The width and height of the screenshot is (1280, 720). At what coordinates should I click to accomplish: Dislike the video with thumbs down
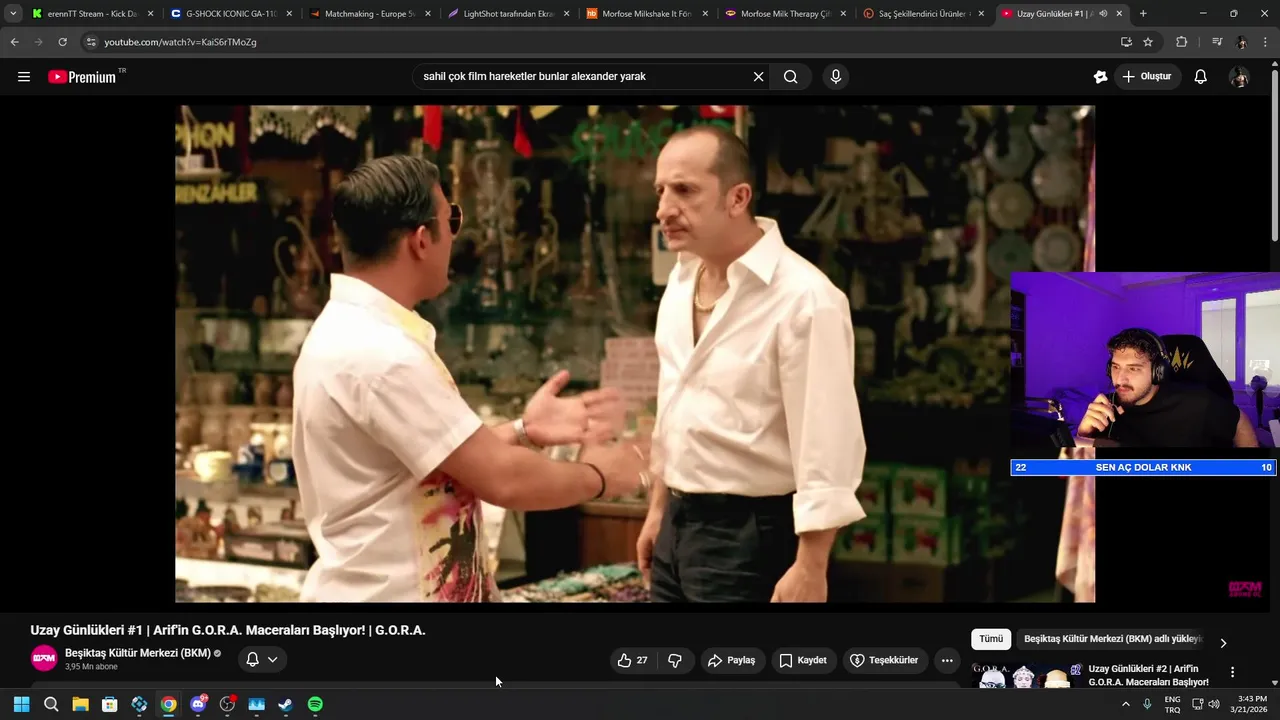tap(675, 660)
